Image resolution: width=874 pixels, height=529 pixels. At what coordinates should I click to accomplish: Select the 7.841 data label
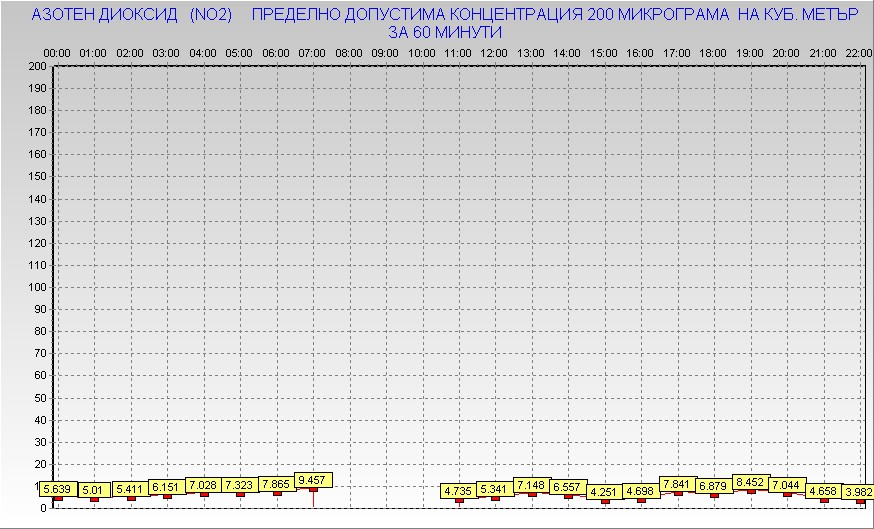677,484
